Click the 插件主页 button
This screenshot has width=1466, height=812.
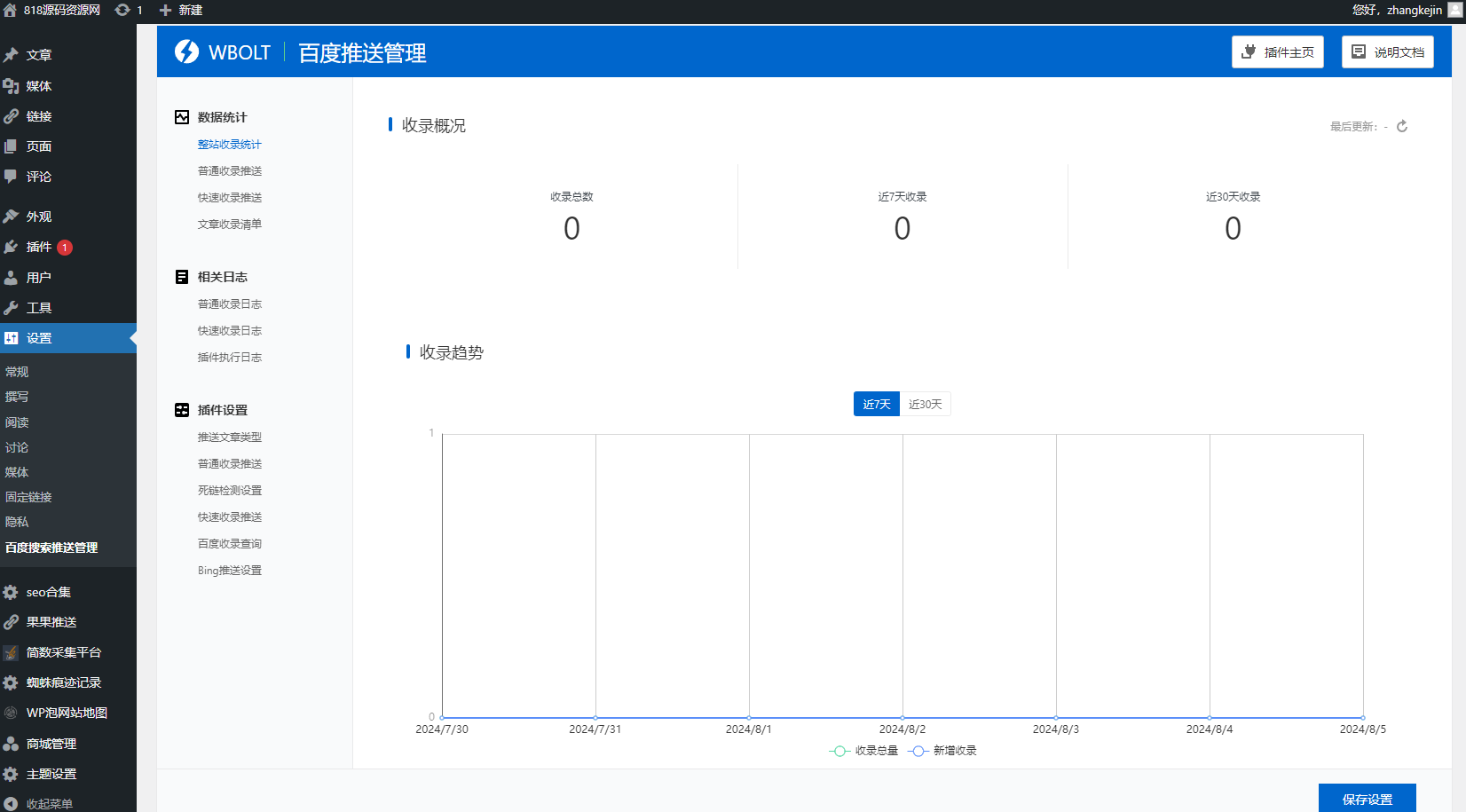(1278, 52)
